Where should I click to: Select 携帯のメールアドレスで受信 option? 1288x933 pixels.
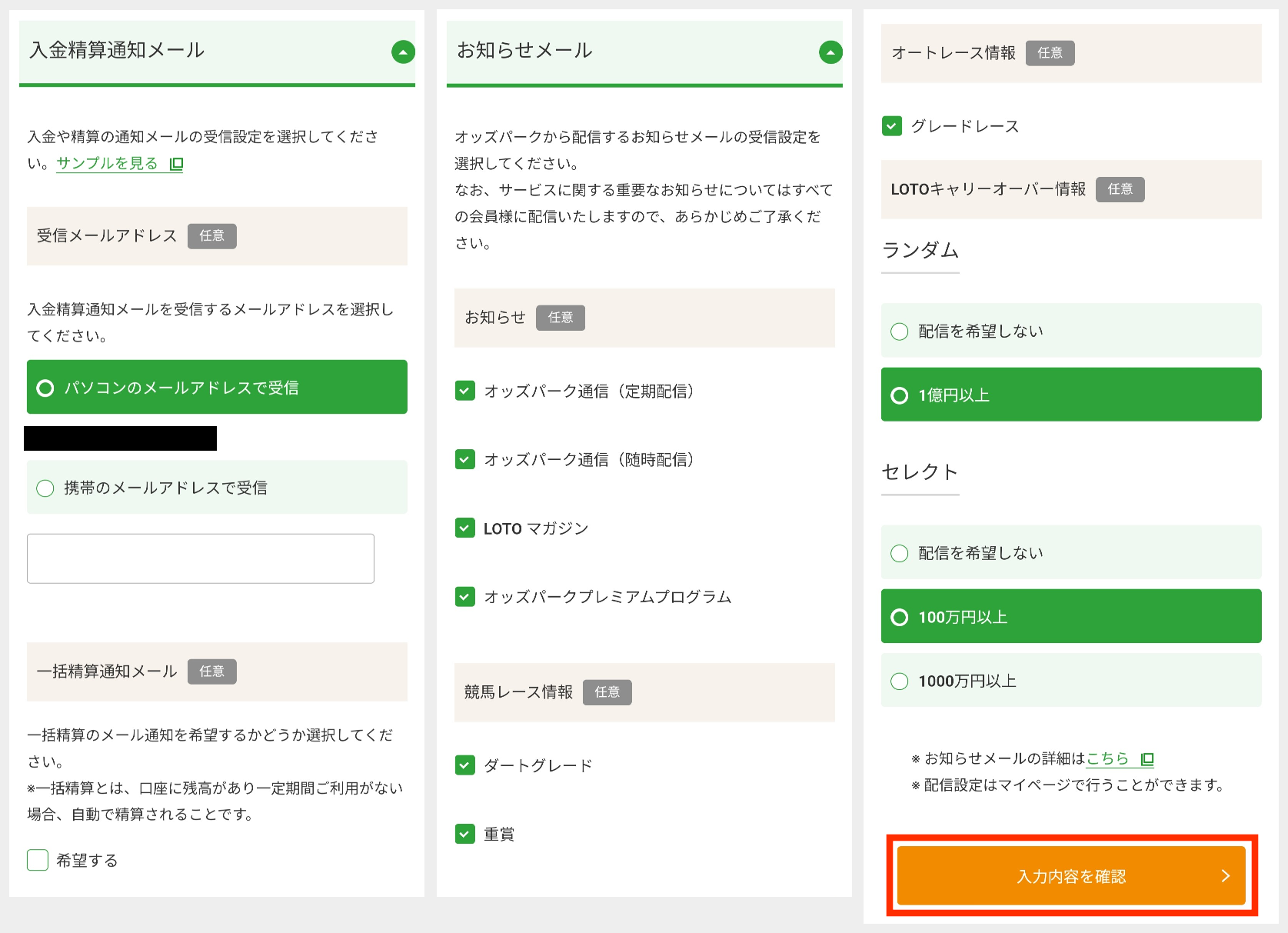coord(217,487)
